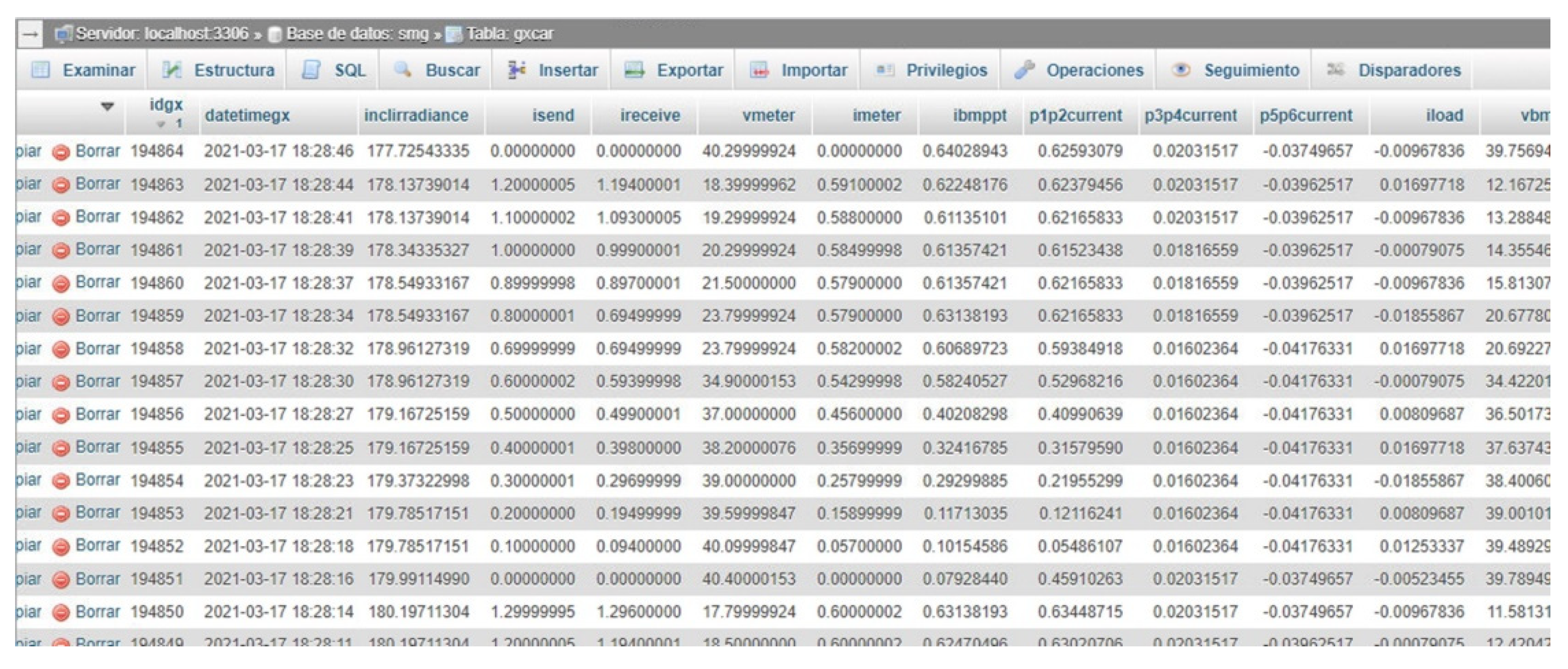Sort by the datetimegx column header
The height and width of the screenshot is (669, 1568).
tap(247, 115)
